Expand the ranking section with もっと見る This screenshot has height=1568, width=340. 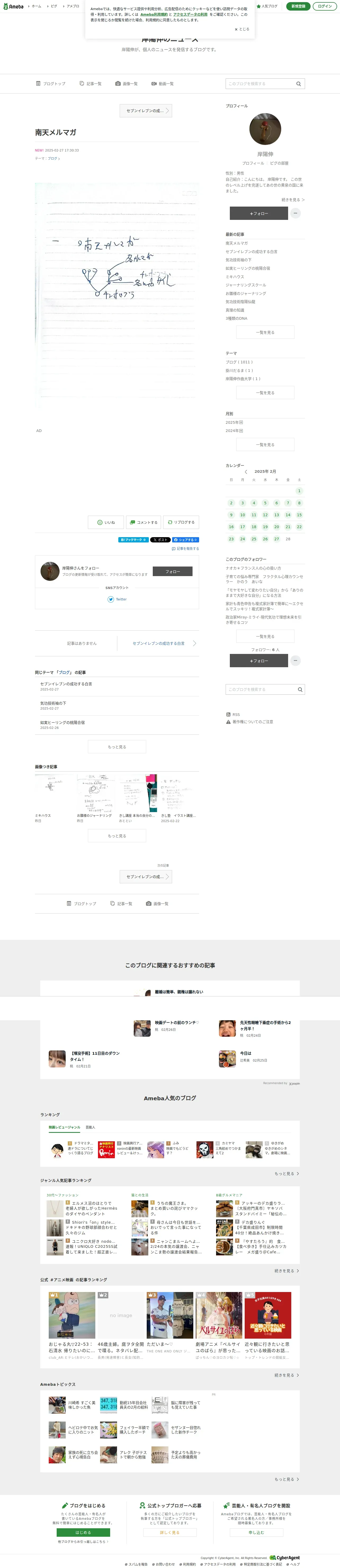click(x=287, y=1173)
